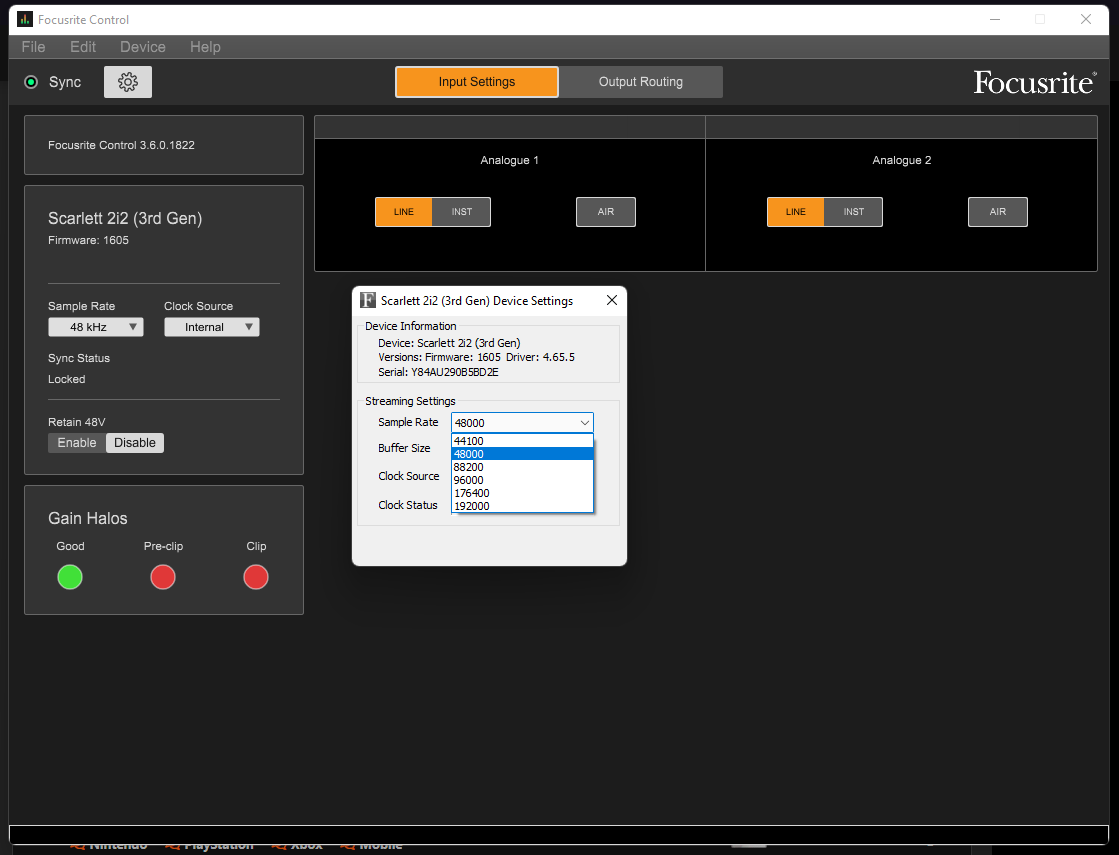This screenshot has height=855, width=1119.
Task: Select 176400 in sample rate list
Action: click(522, 492)
